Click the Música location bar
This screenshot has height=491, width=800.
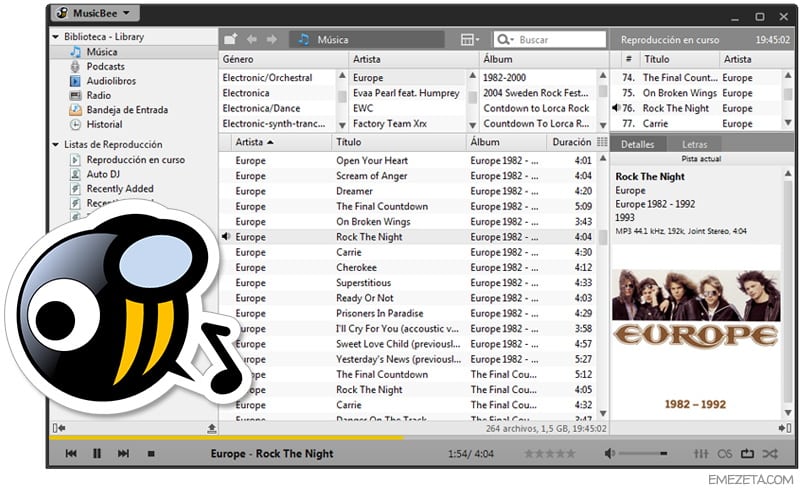366,39
